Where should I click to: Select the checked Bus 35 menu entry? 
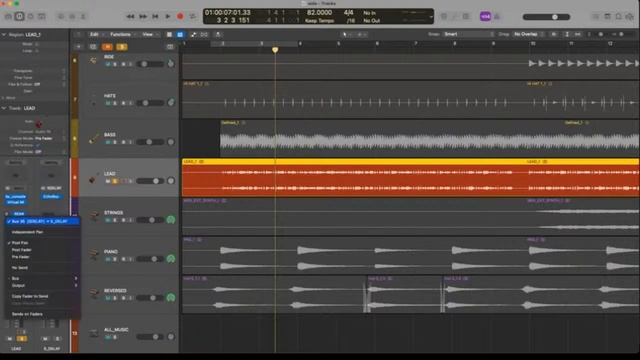pos(42,221)
